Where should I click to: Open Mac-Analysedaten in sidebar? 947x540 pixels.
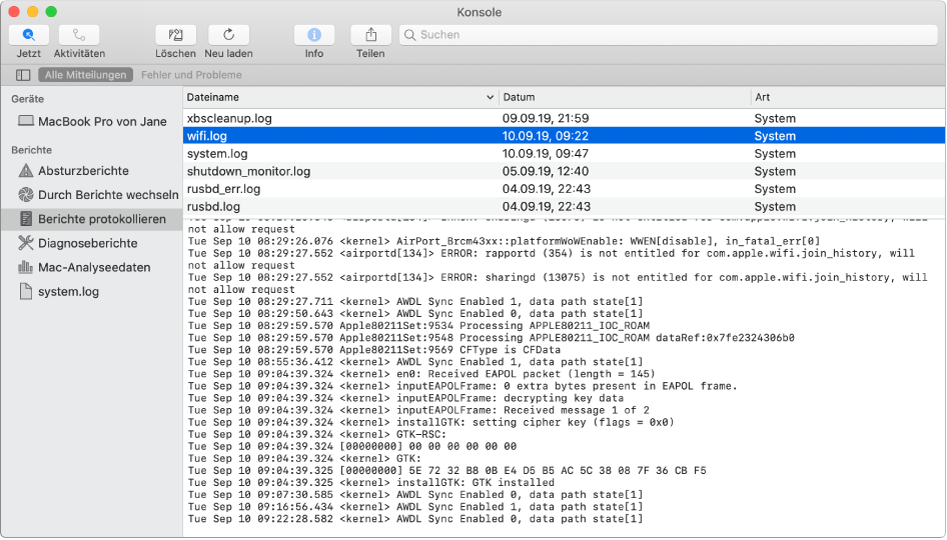point(92,268)
